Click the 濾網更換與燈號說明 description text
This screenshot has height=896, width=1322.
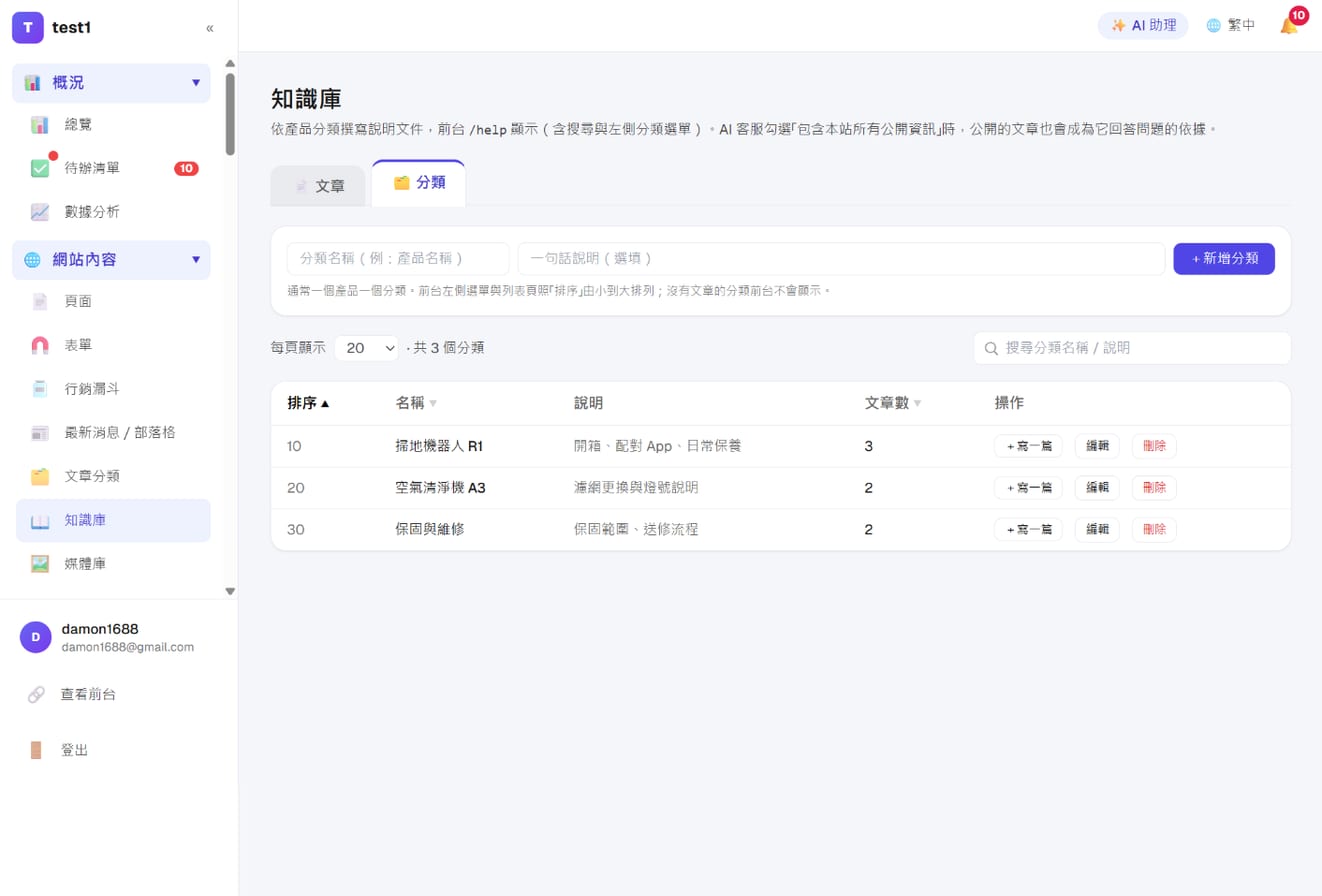pos(636,488)
